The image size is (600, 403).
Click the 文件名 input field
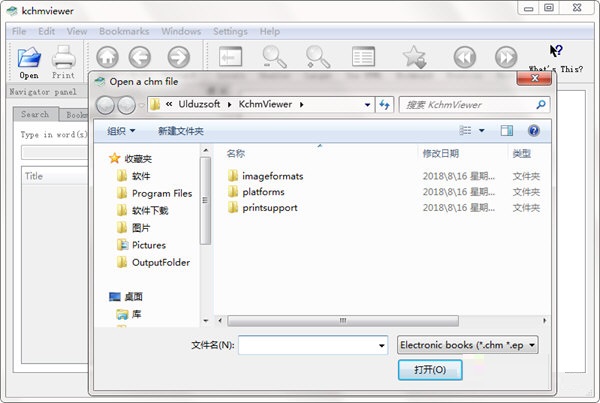(x=313, y=345)
